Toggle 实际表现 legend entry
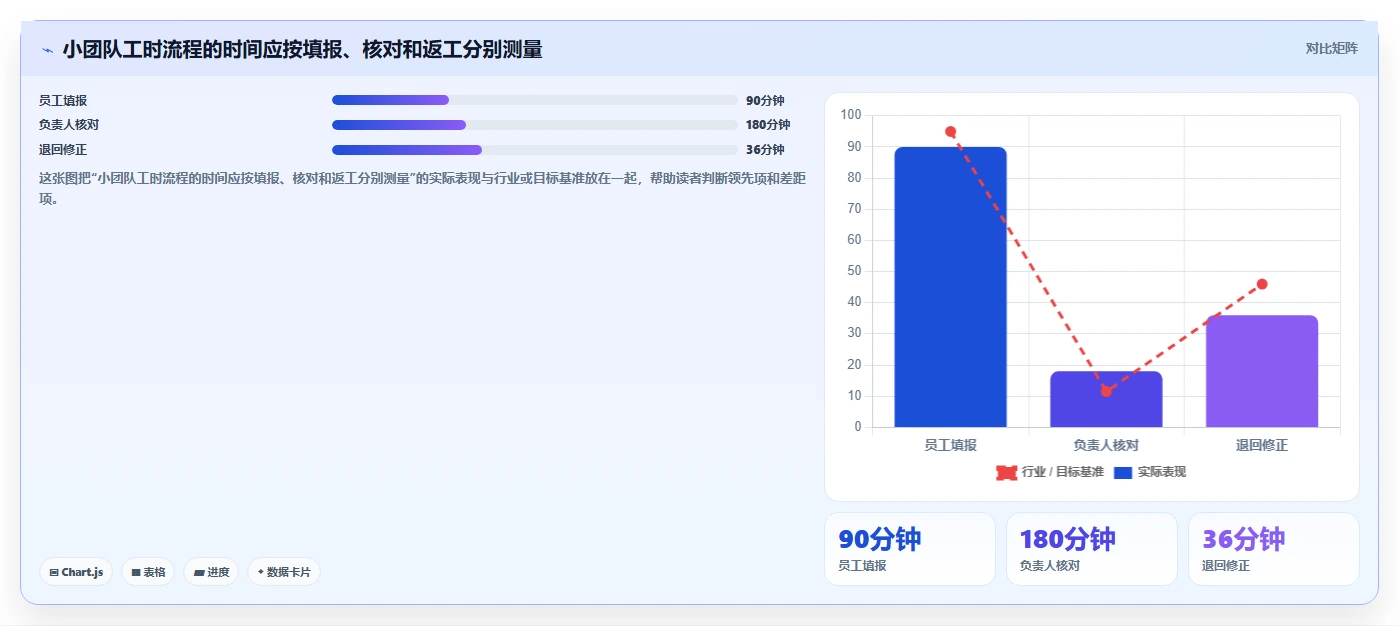 coord(1149,472)
